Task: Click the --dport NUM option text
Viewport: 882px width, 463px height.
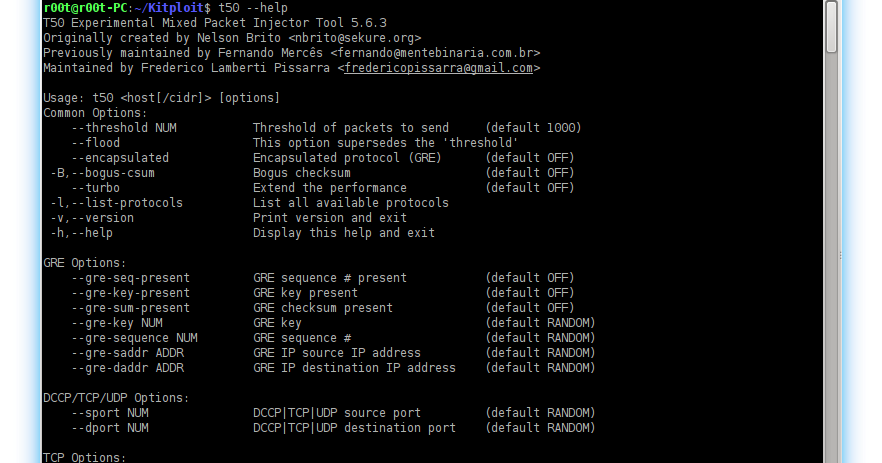Action: (x=110, y=428)
